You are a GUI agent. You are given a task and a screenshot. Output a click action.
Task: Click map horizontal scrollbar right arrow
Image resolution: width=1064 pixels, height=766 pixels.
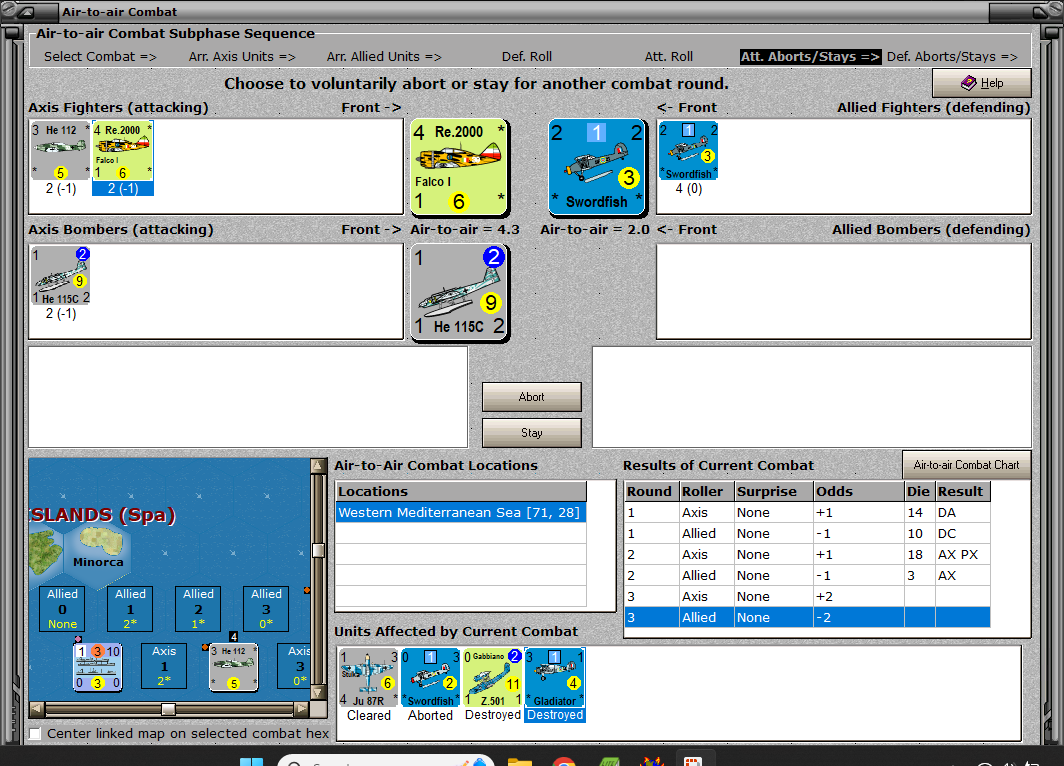tap(301, 709)
